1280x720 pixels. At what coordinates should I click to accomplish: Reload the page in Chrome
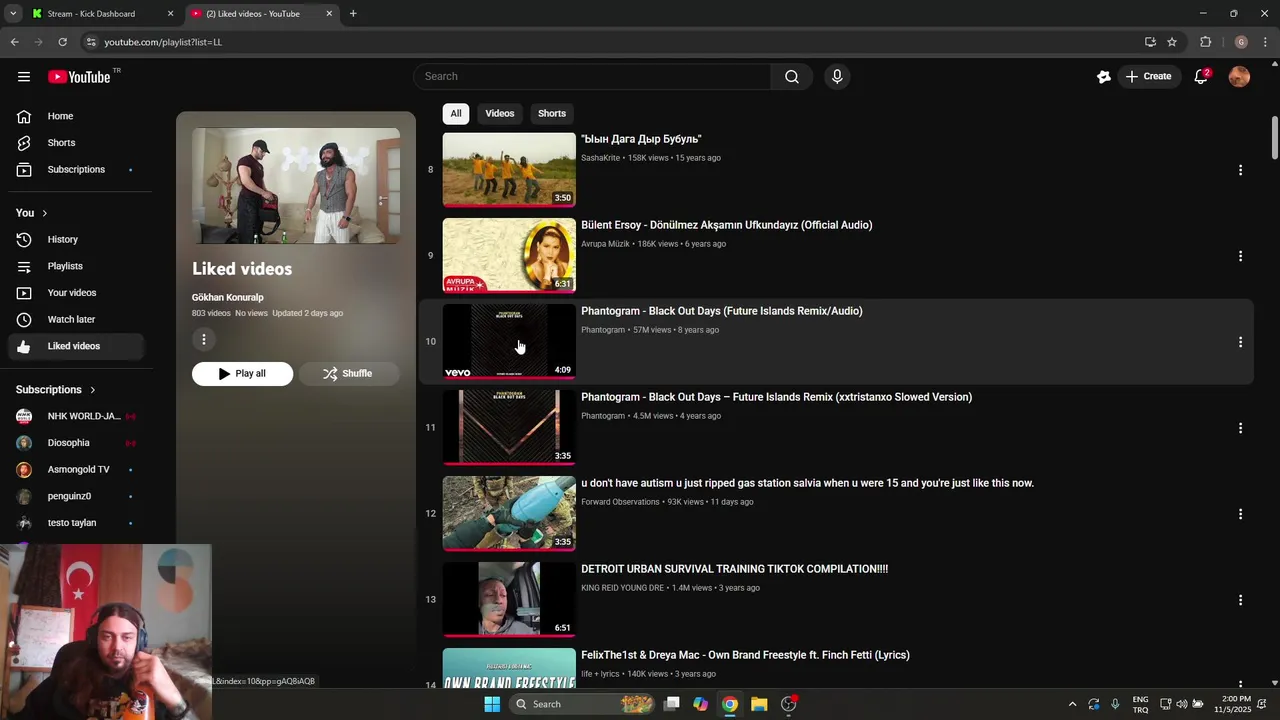coord(62,42)
